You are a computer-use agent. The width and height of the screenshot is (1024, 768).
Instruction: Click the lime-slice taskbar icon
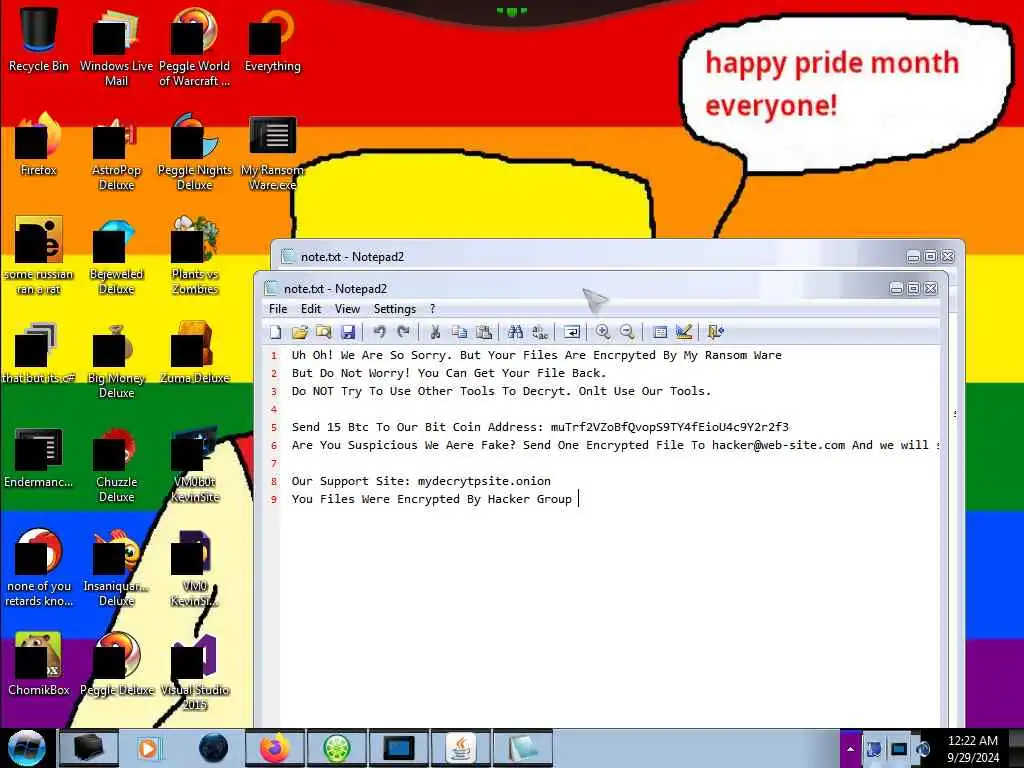coord(337,748)
